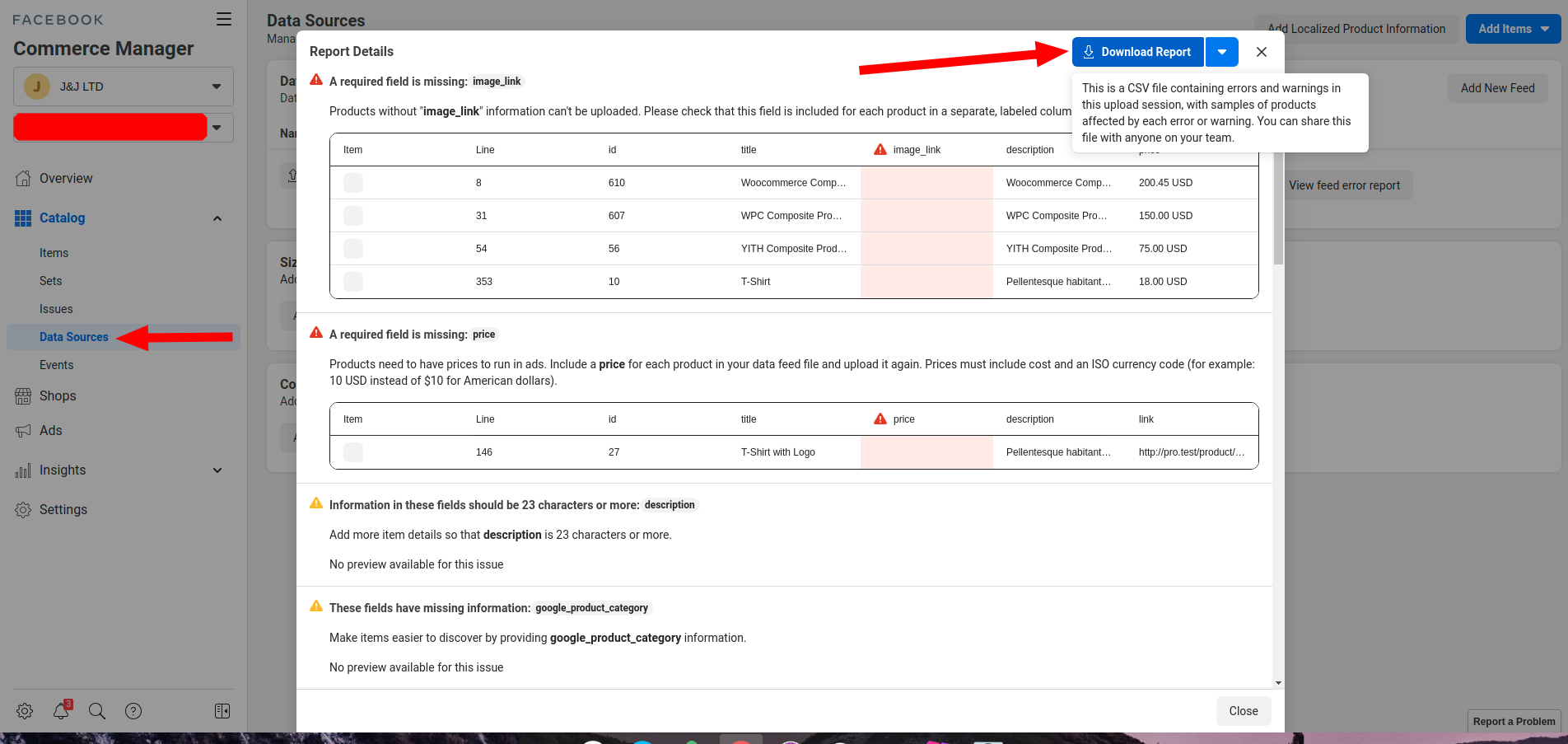Open Events under Catalog

56,365
